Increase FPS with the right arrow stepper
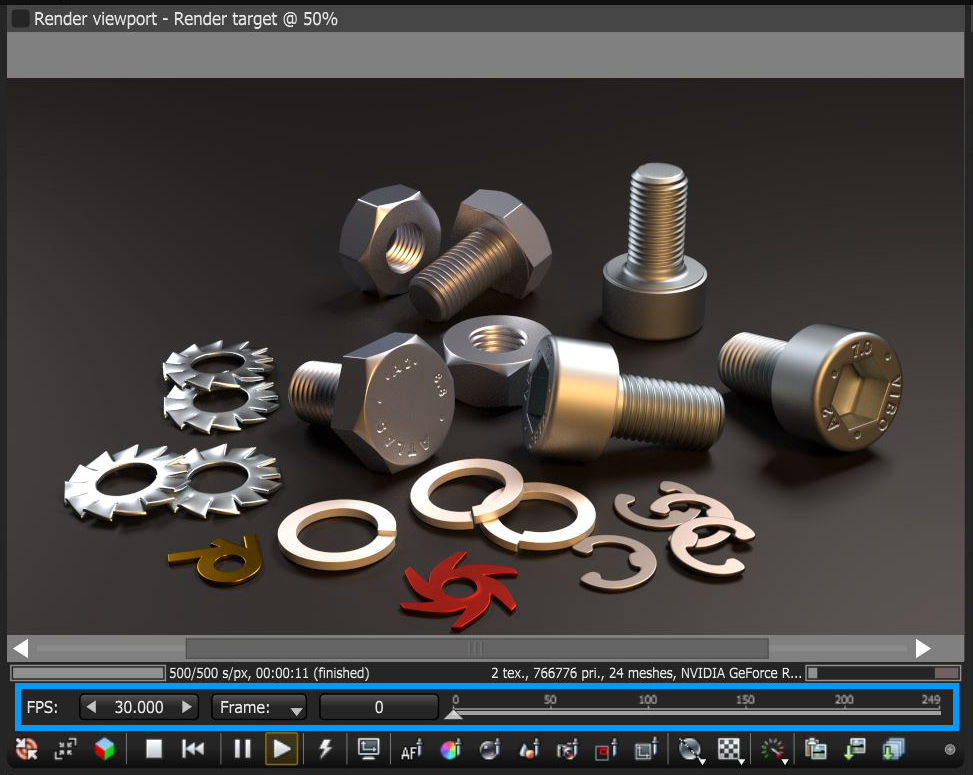This screenshot has width=973, height=775. (187, 706)
